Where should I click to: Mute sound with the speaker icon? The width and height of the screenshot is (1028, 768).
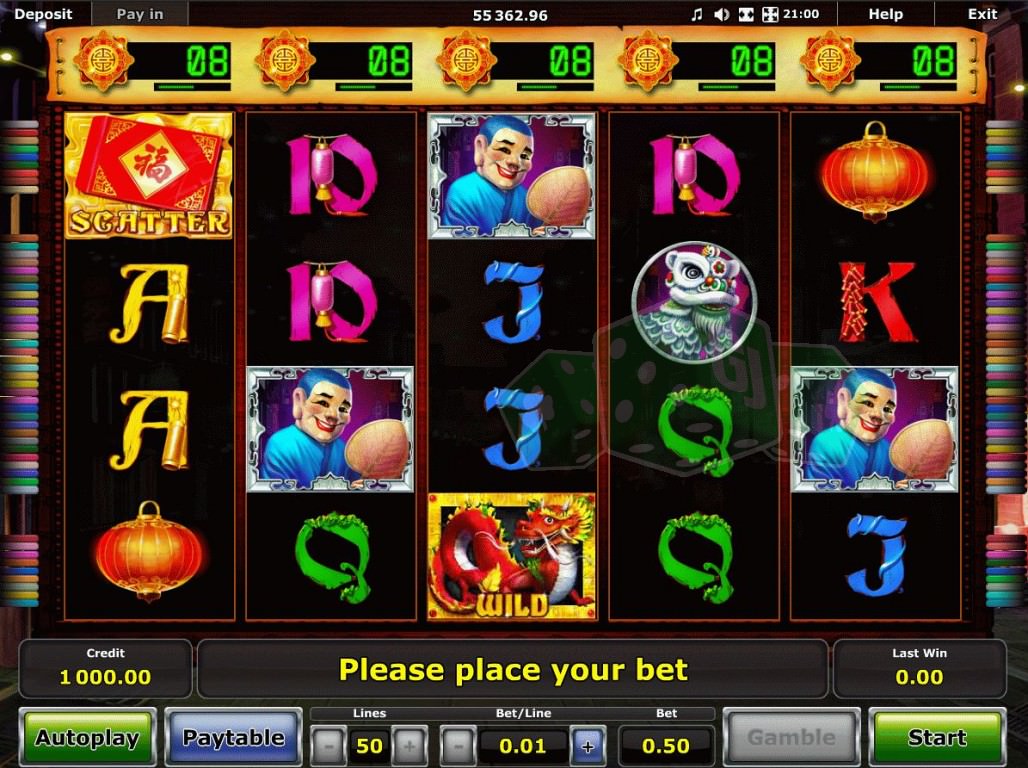pos(721,14)
